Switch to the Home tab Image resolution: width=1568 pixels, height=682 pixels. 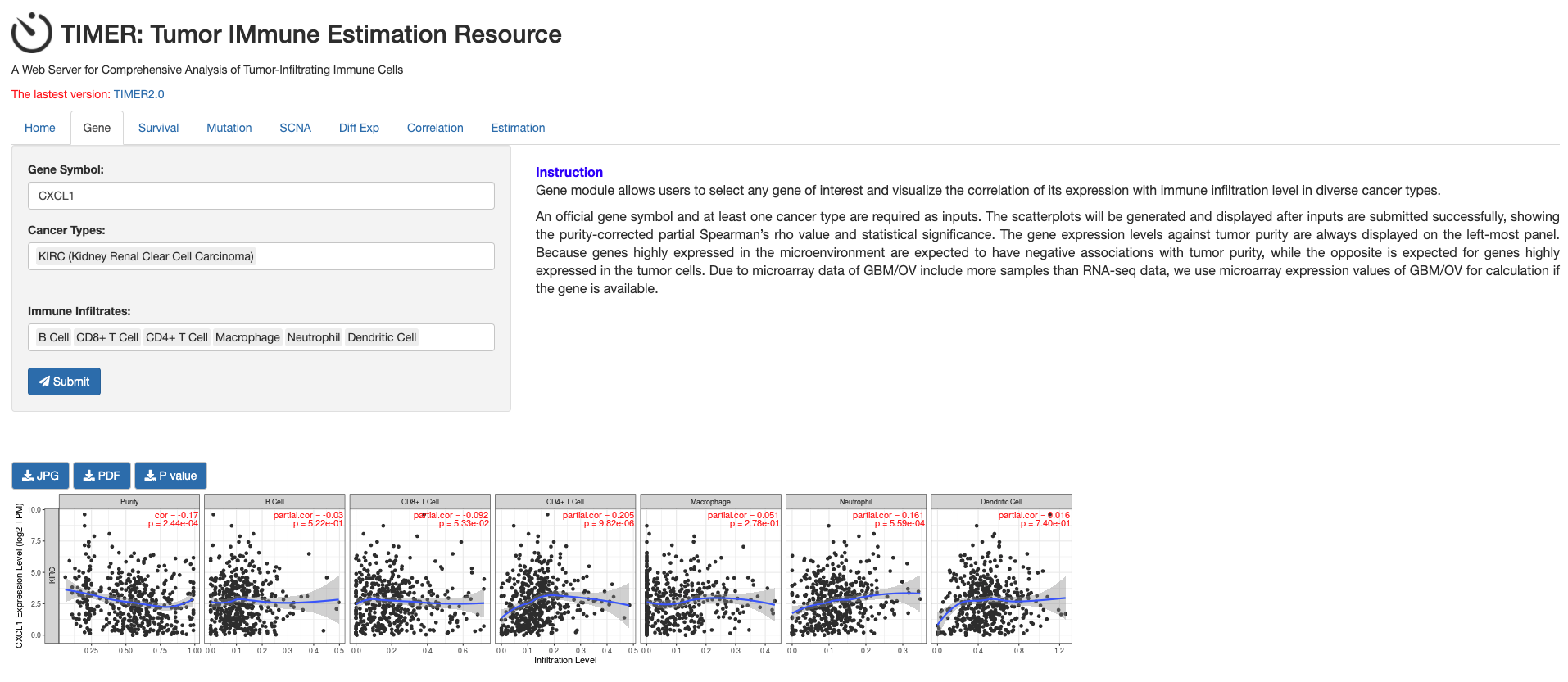40,128
